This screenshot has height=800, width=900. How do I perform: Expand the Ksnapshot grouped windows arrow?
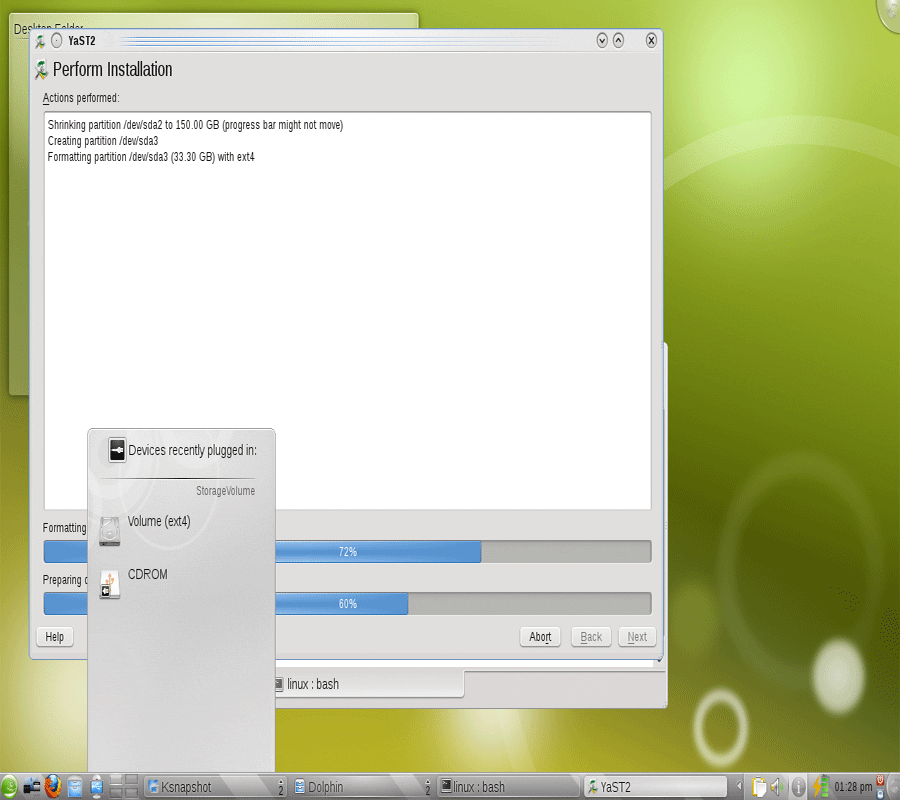click(x=281, y=787)
